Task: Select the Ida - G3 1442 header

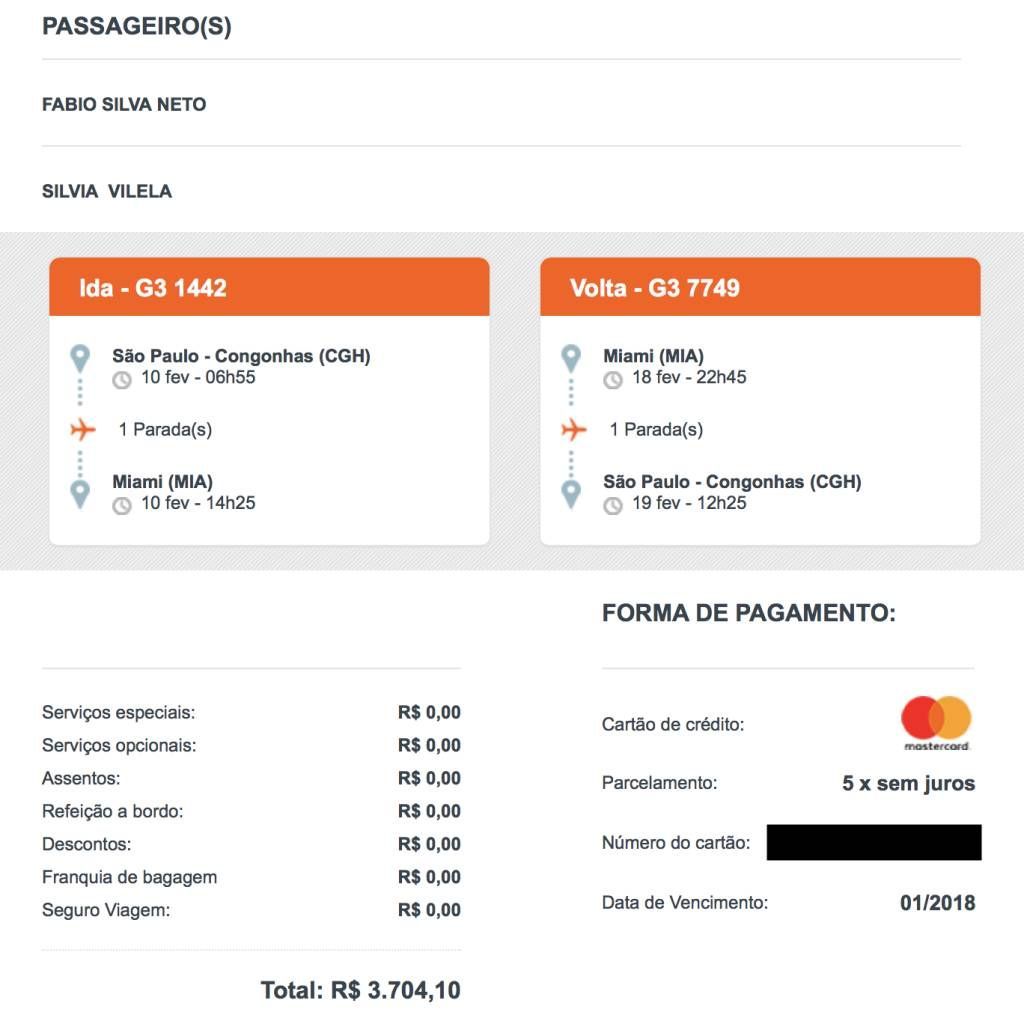Action: coord(153,288)
